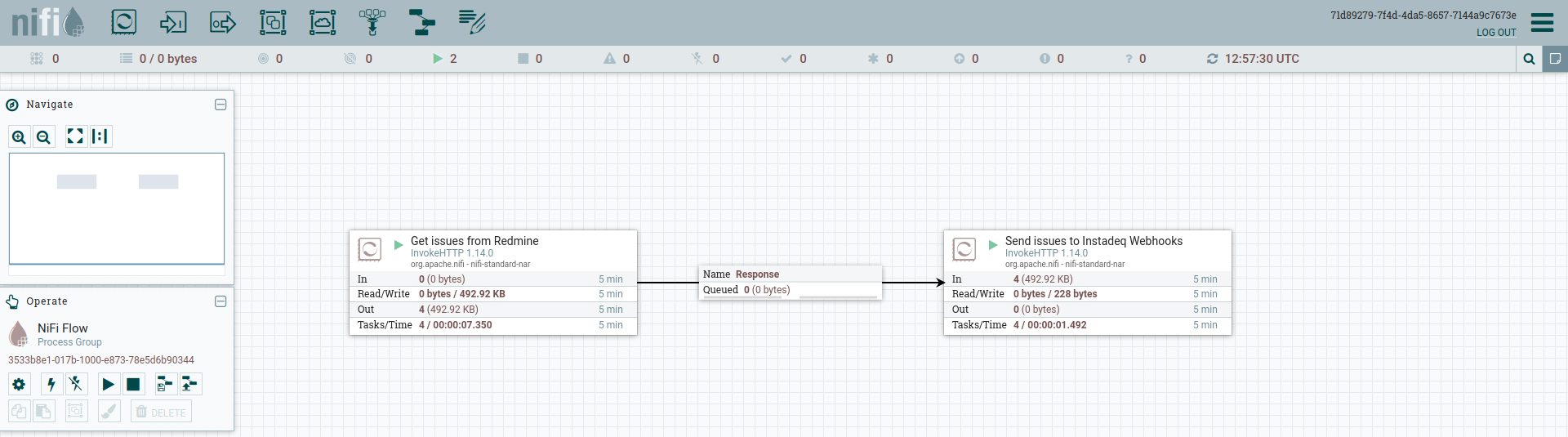Enable selected components with lightning icon
Screen dimensions: 1568x437
(51, 384)
